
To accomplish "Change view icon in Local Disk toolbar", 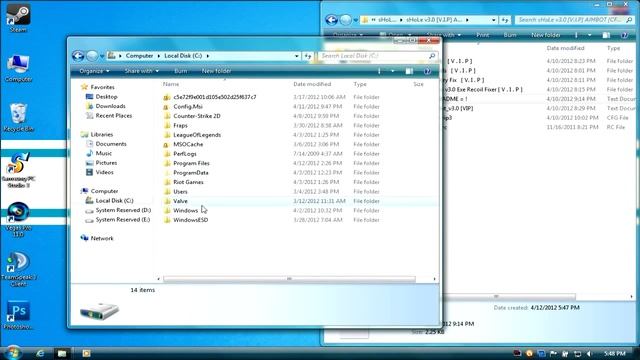I will (380, 71).
